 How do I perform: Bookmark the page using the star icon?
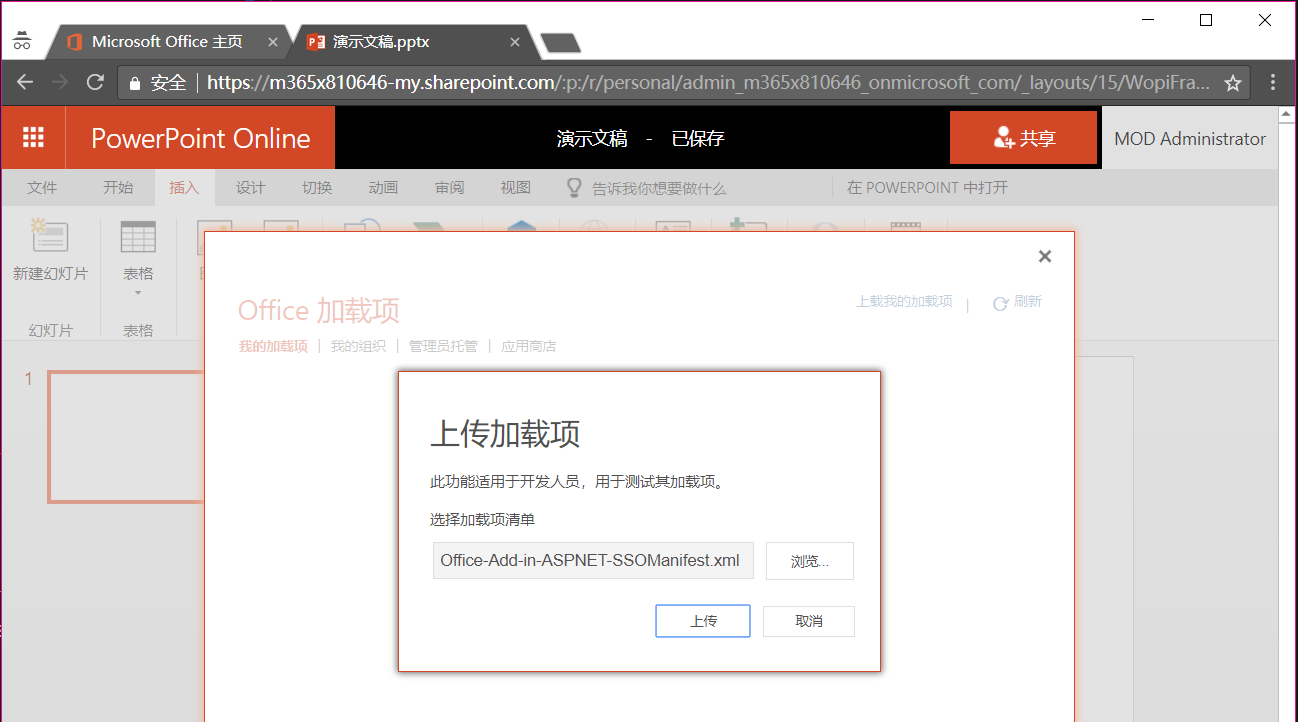(x=1232, y=82)
